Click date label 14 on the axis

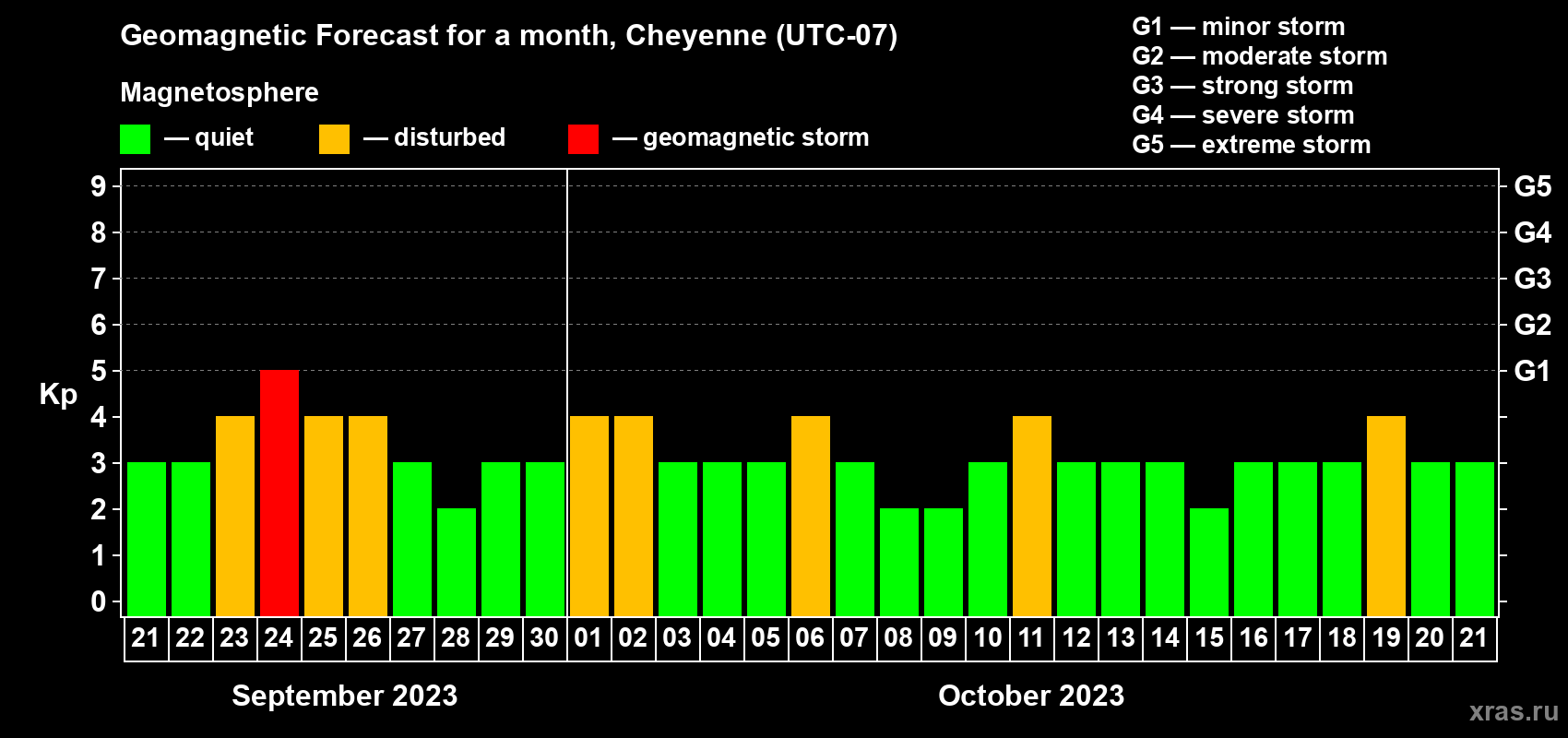[1164, 638]
